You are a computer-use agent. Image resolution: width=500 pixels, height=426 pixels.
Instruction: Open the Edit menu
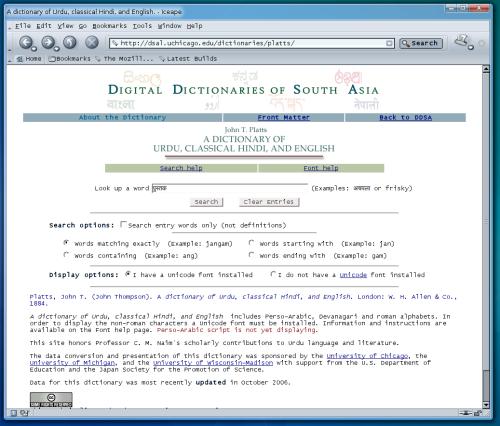[44, 26]
